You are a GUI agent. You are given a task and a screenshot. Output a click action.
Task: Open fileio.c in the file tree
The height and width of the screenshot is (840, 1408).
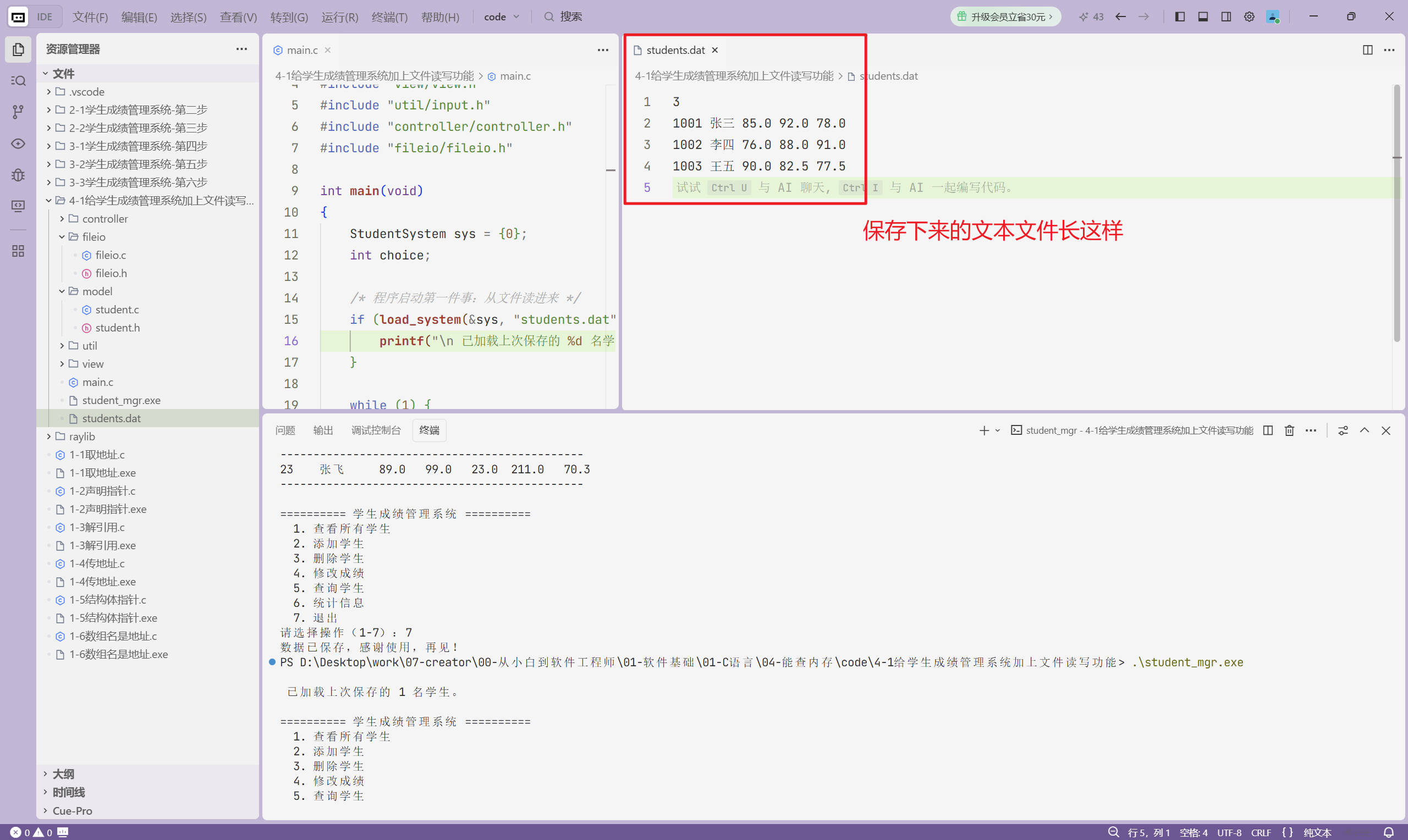click(x=147, y=255)
